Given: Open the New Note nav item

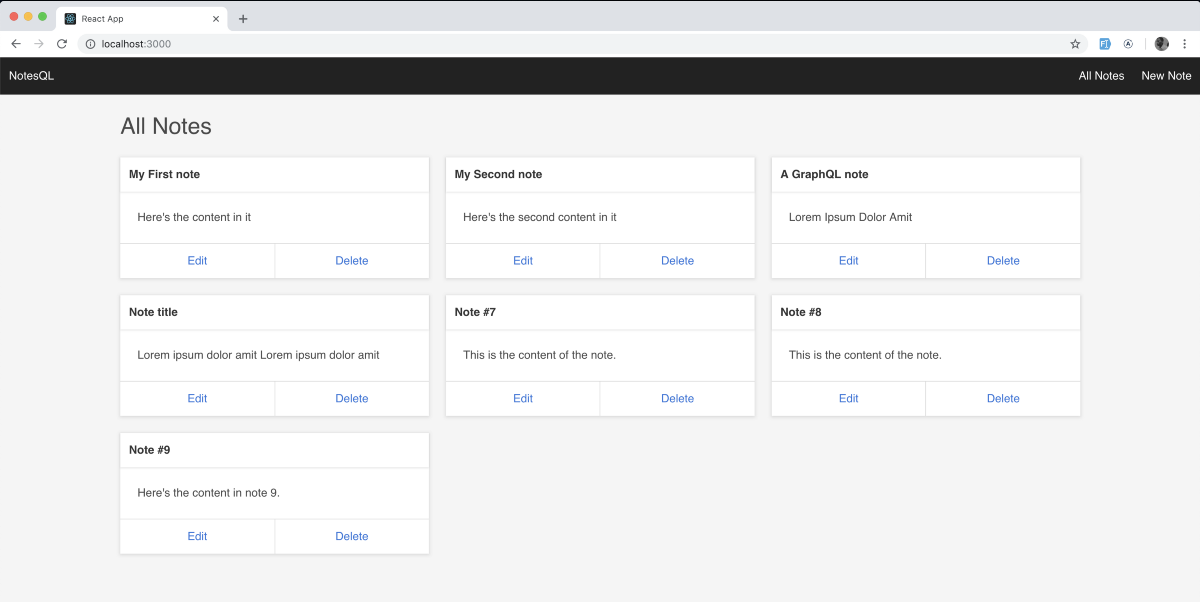Looking at the screenshot, I should [1166, 76].
